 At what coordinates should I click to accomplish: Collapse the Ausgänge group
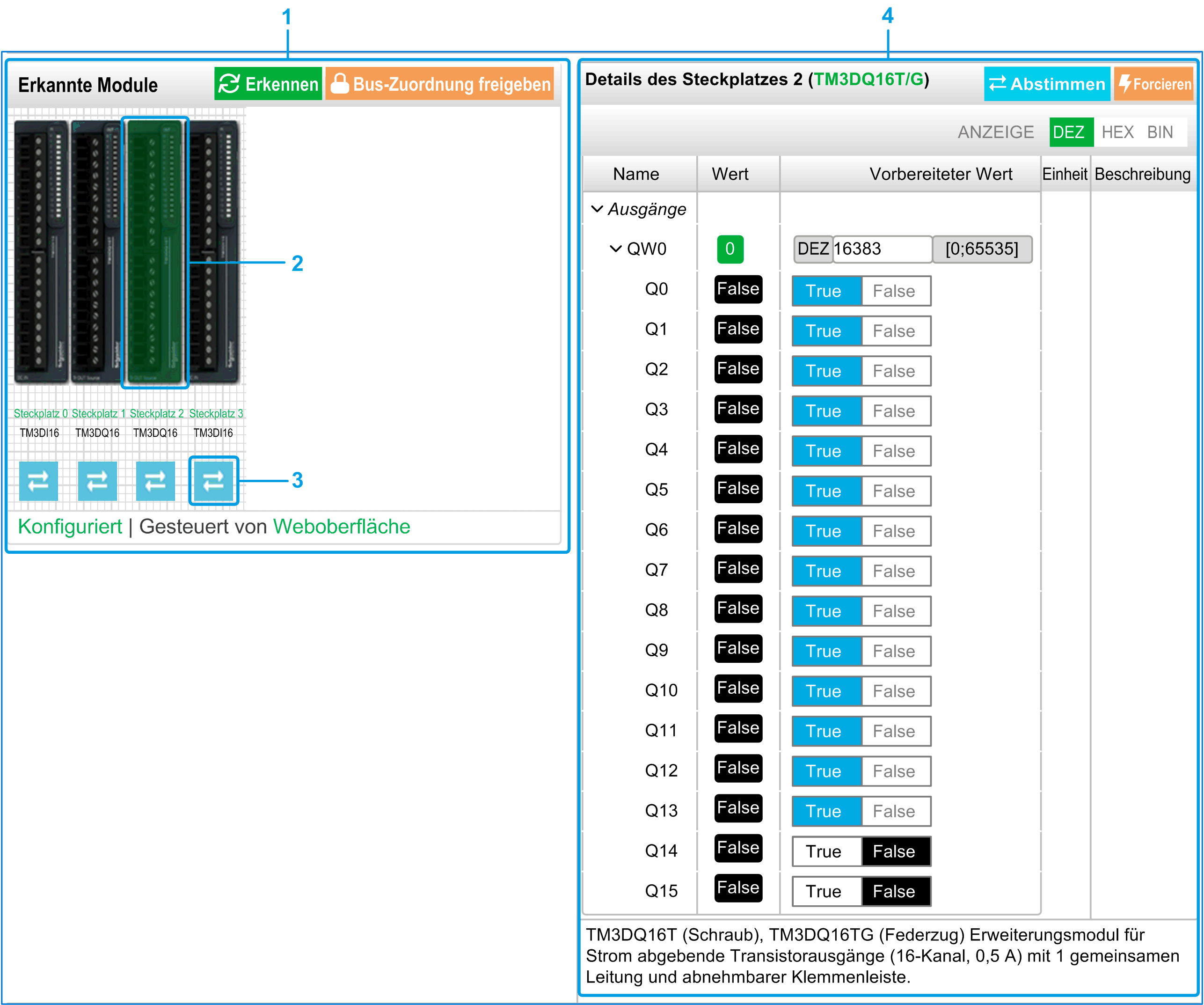[x=597, y=209]
